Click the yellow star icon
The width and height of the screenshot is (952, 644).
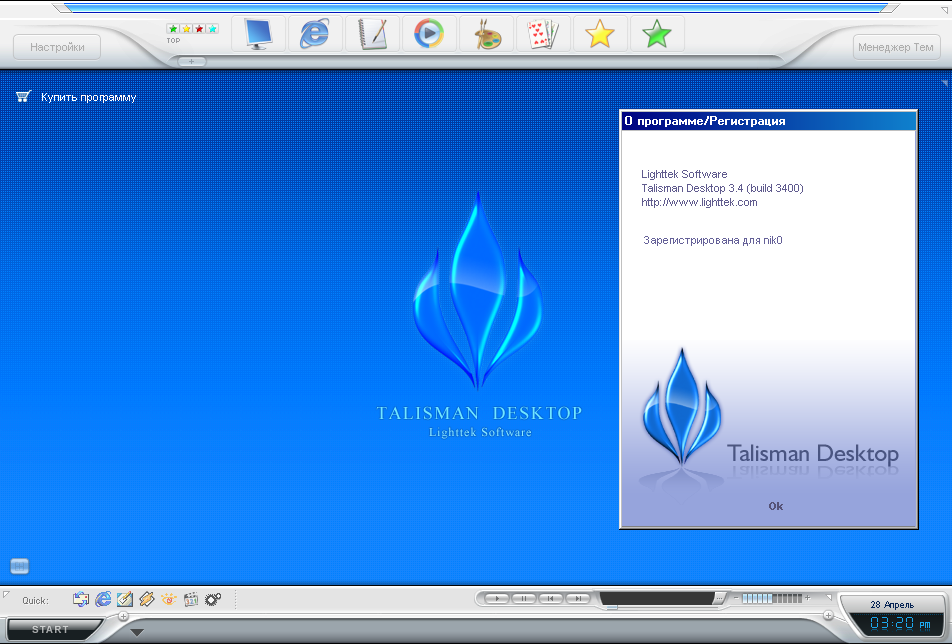click(x=600, y=34)
